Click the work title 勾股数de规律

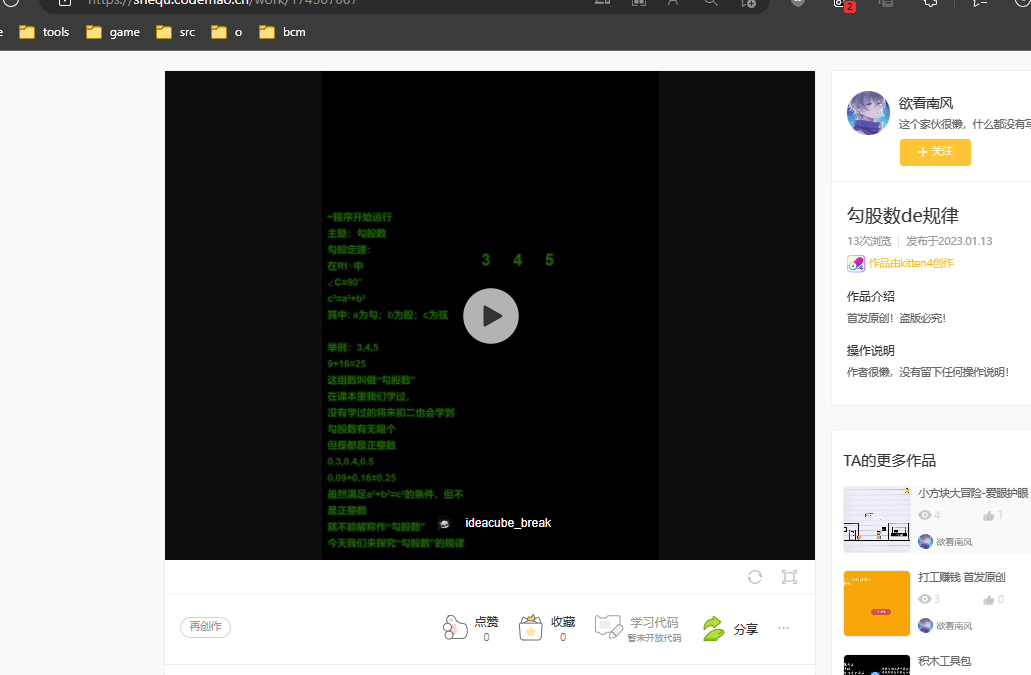(x=903, y=216)
